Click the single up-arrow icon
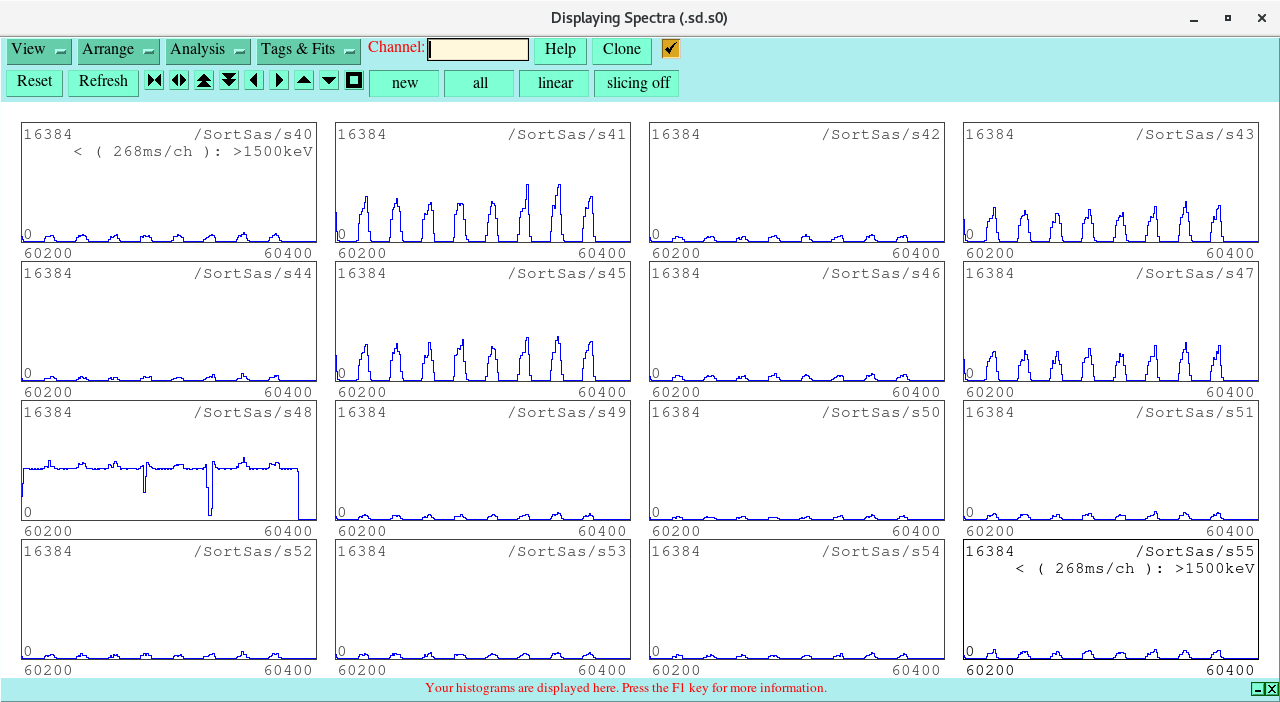 [304, 81]
